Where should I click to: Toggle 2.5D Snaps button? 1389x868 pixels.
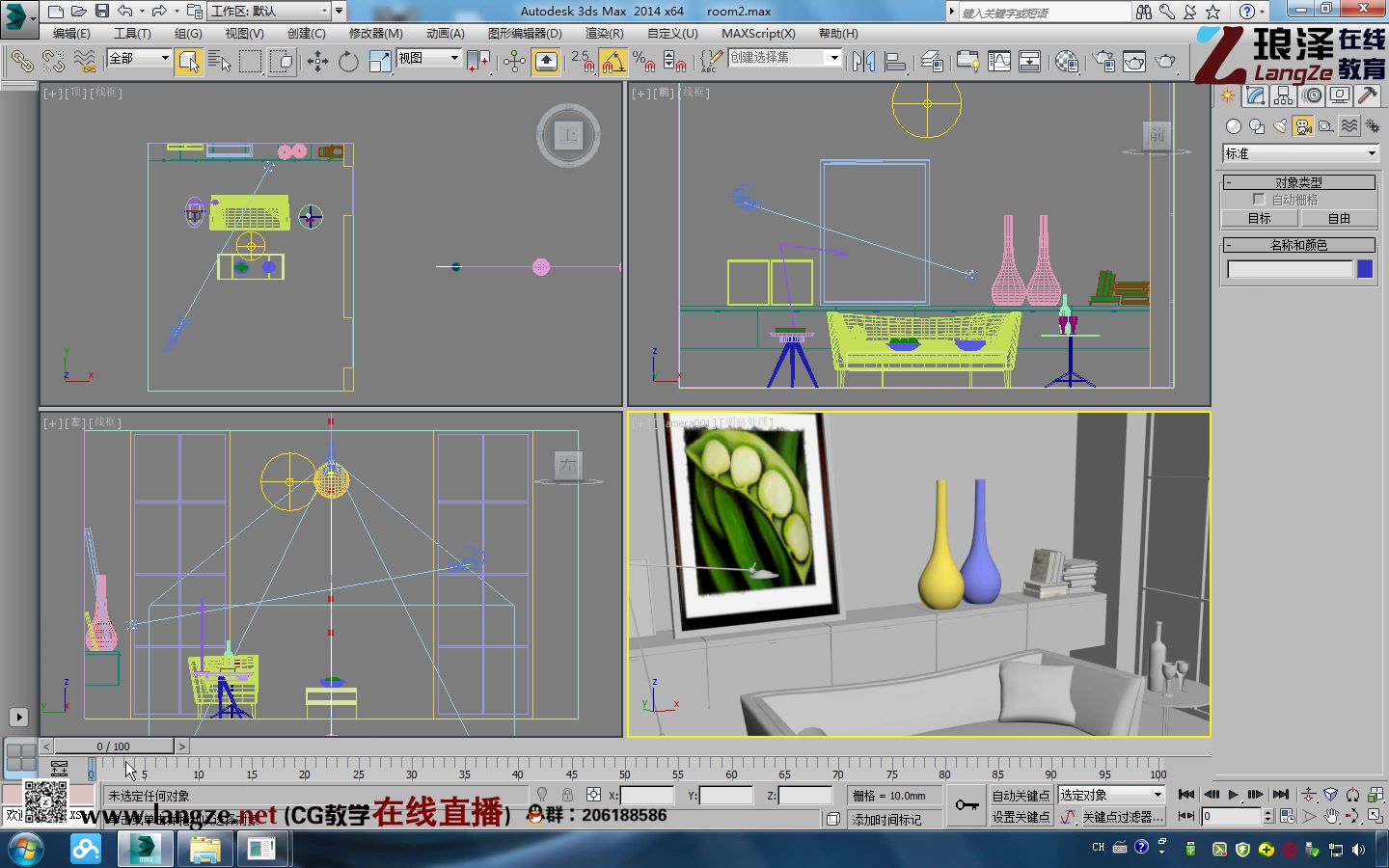click(583, 62)
